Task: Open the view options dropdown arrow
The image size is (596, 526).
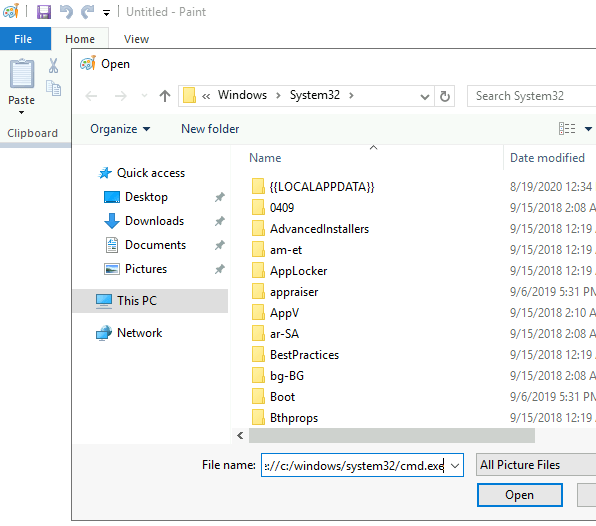Action: tap(588, 129)
